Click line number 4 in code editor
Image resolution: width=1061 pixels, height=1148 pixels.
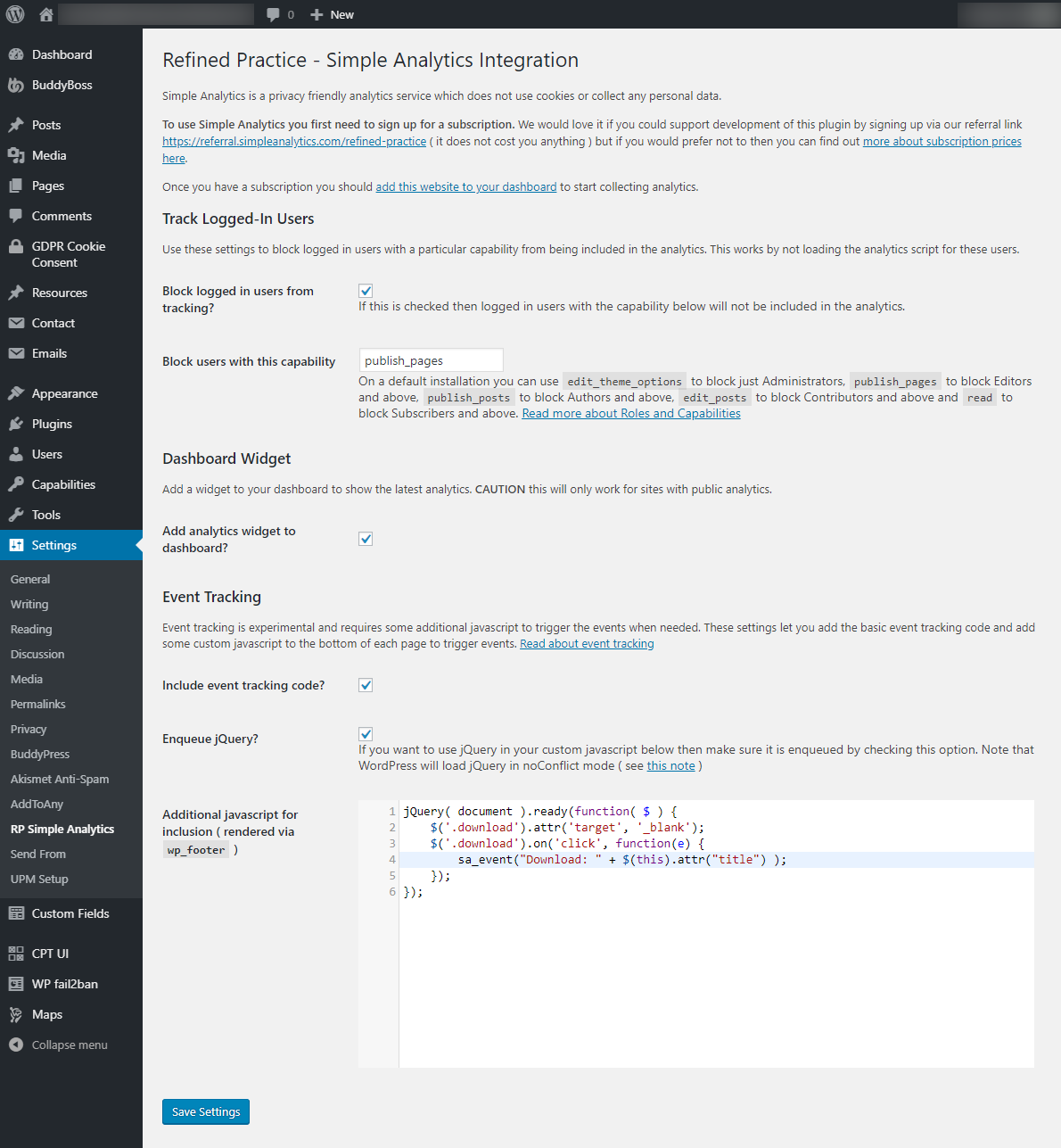click(x=391, y=860)
